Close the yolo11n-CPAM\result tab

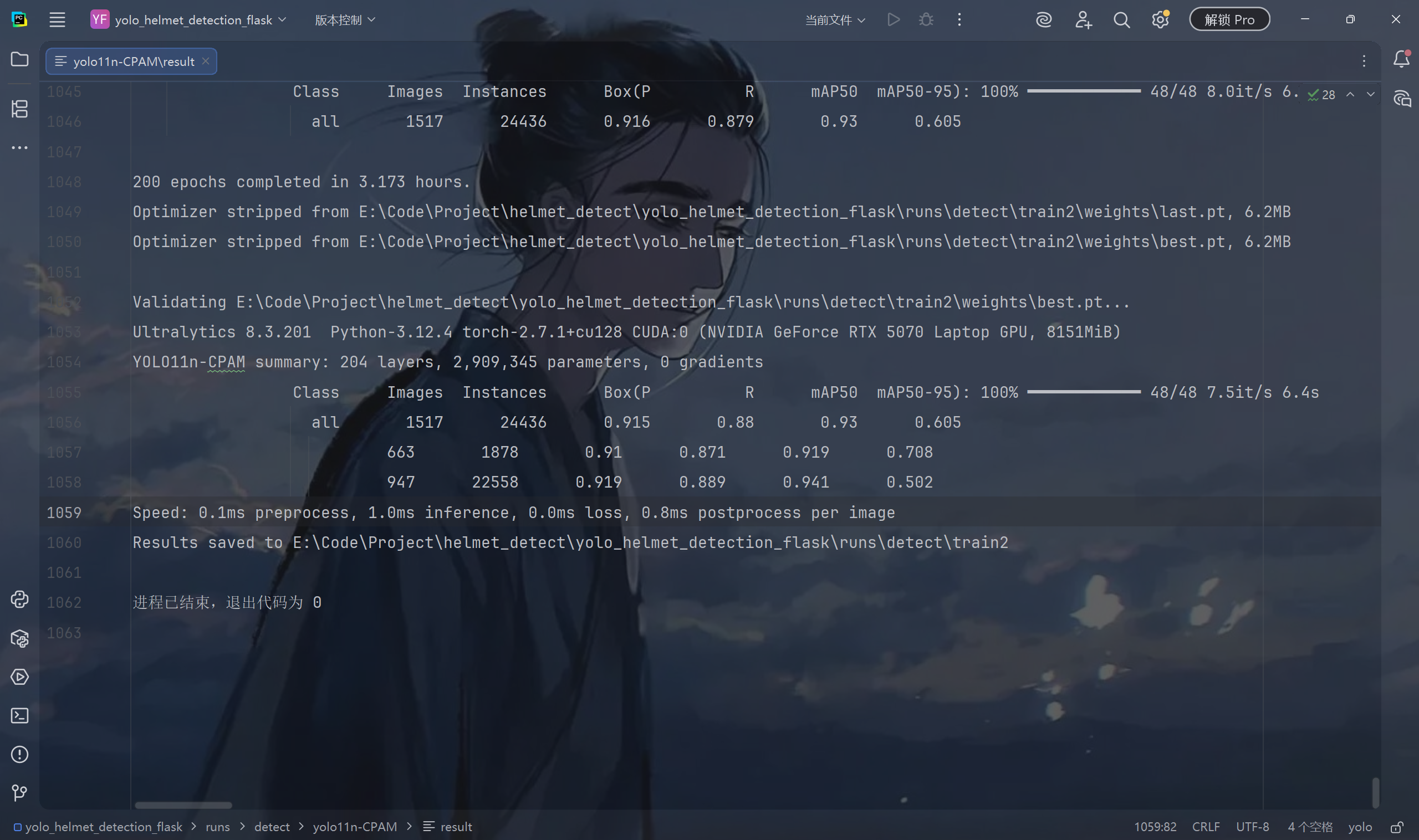[x=206, y=60]
